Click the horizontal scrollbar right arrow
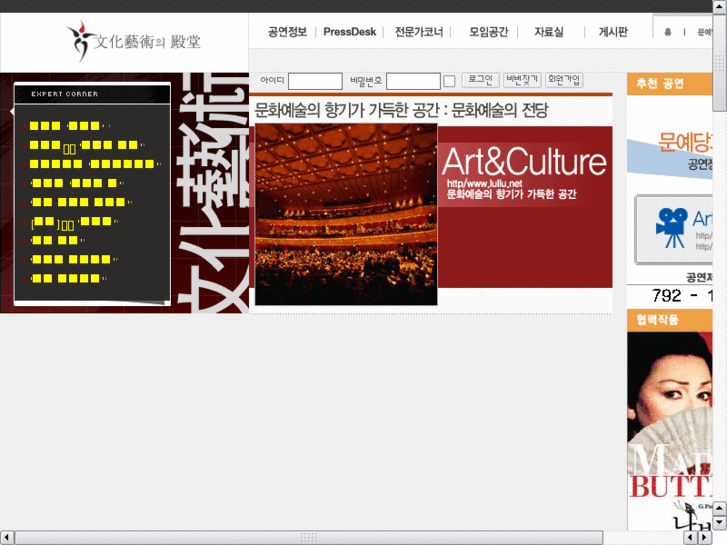This screenshot has width=727, height=545. (x=704, y=538)
